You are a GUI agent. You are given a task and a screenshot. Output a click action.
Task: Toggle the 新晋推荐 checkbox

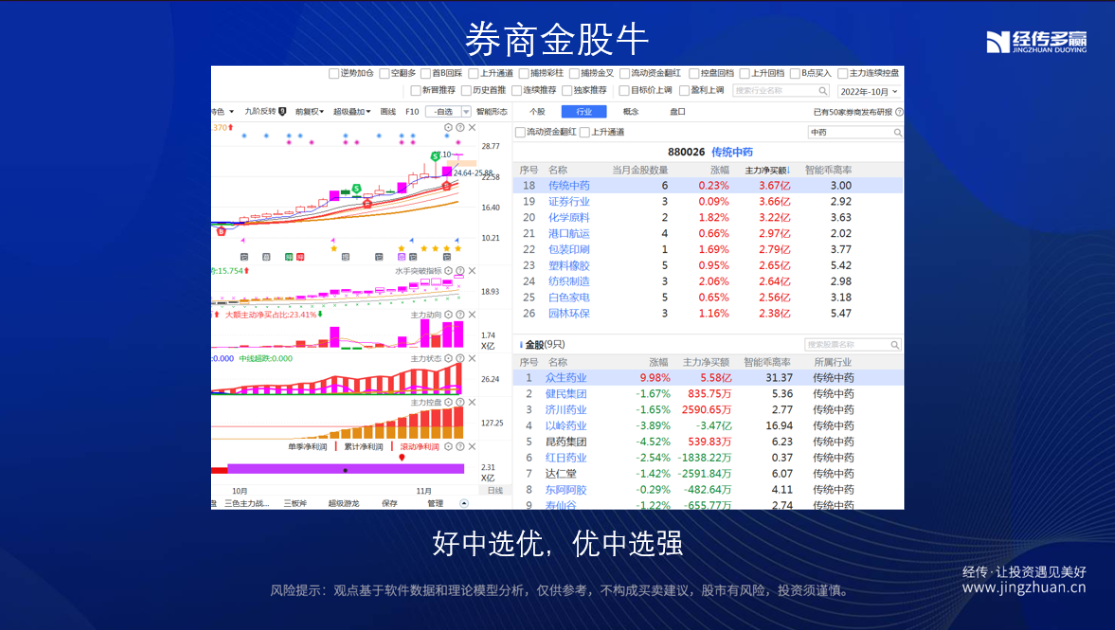tap(415, 90)
